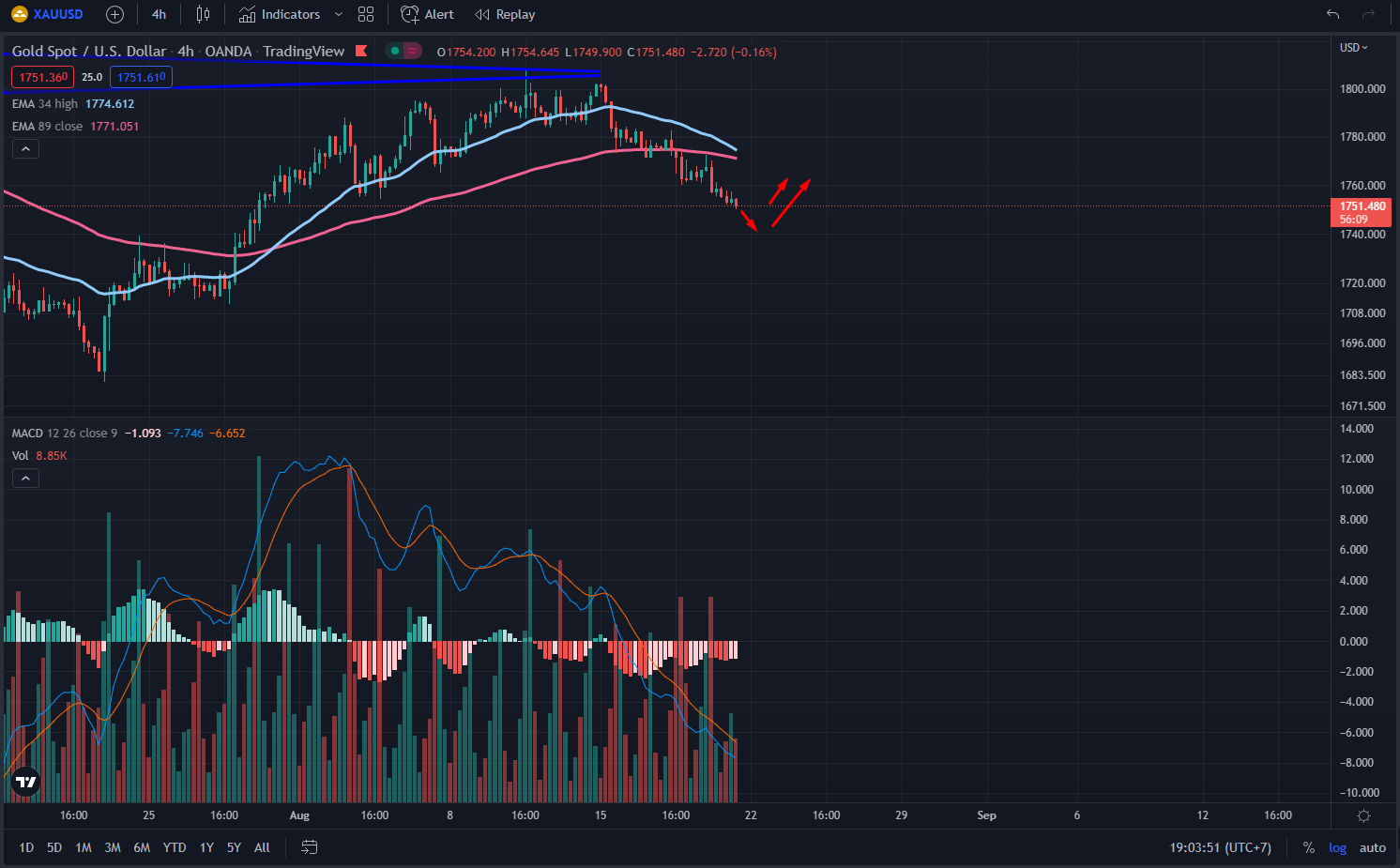Viewport: 1400px width, 868px height.
Task: Click the undo arrow in top bar
Action: coord(1332,15)
